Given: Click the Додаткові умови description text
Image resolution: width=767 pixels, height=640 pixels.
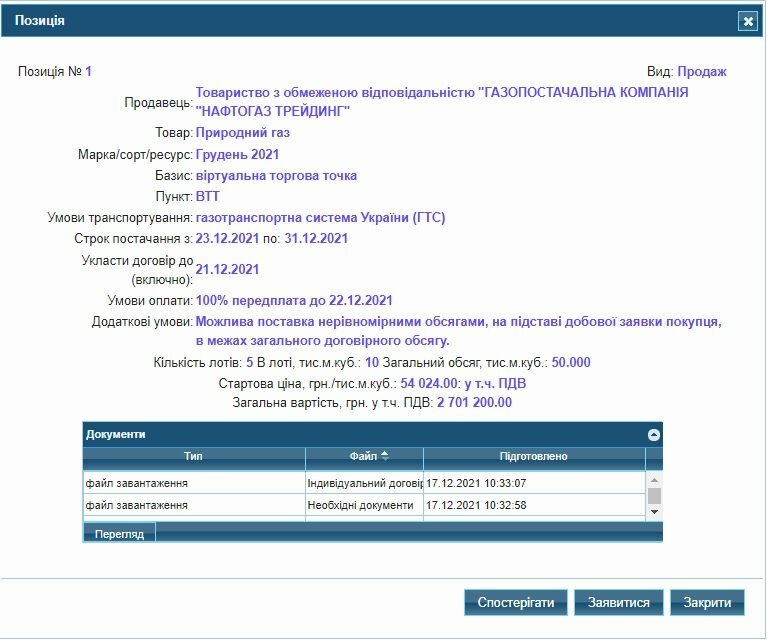Looking at the screenshot, I should pyautogui.click(x=458, y=331).
